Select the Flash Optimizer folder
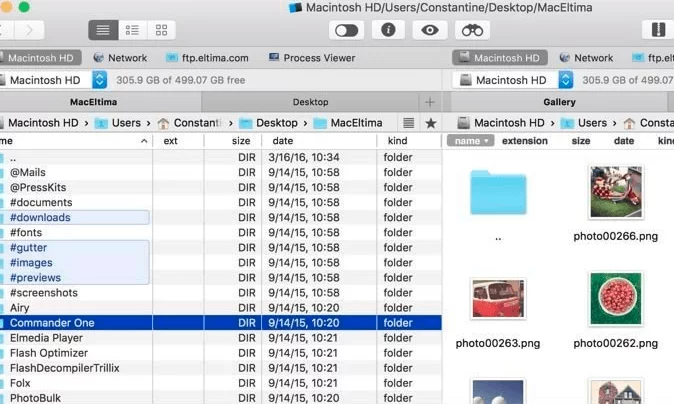Image resolution: width=674 pixels, height=404 pixels. coord(221,353)
